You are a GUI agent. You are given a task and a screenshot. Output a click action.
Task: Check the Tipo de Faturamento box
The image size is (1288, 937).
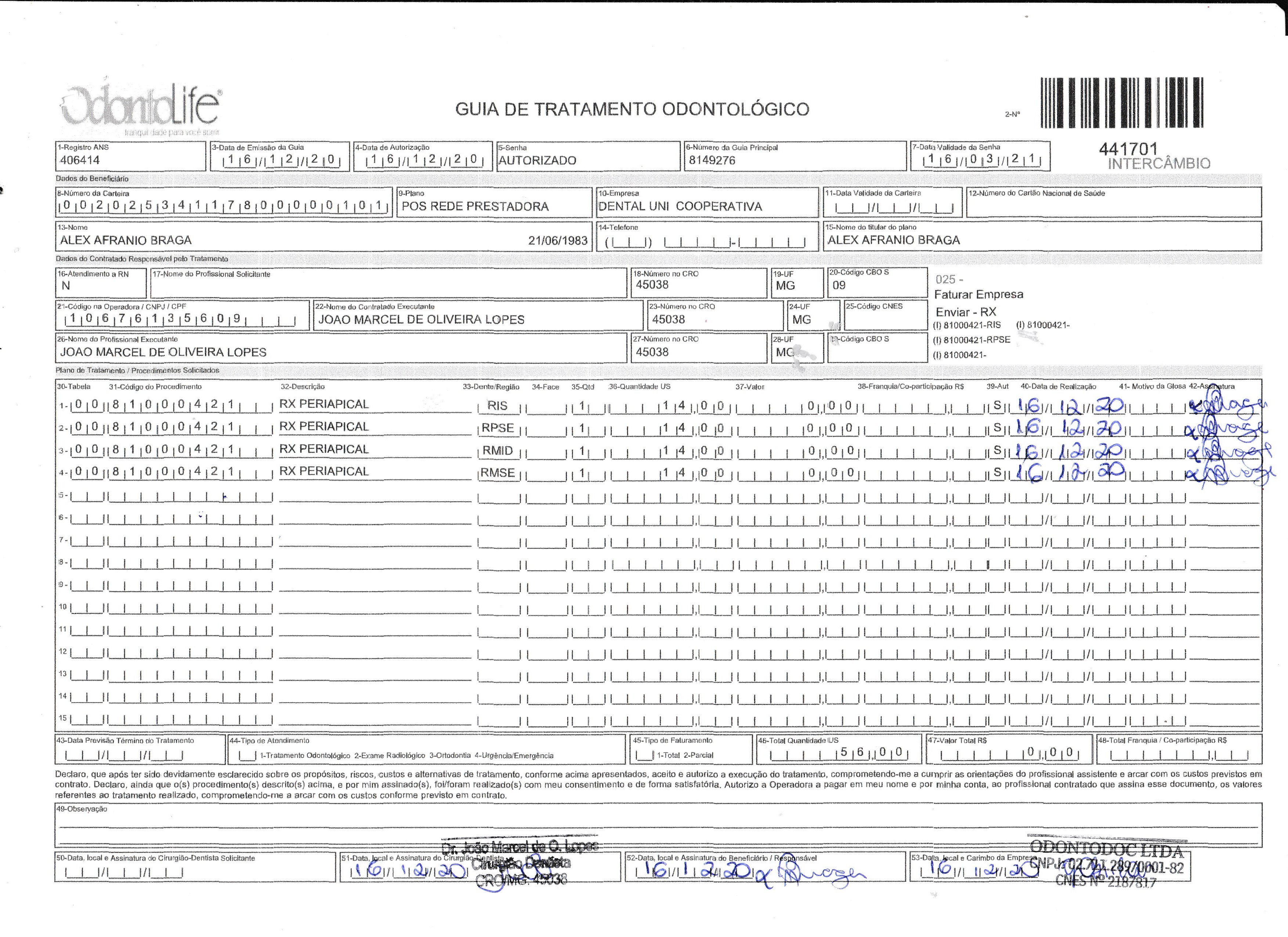click(x=645, y=756)
